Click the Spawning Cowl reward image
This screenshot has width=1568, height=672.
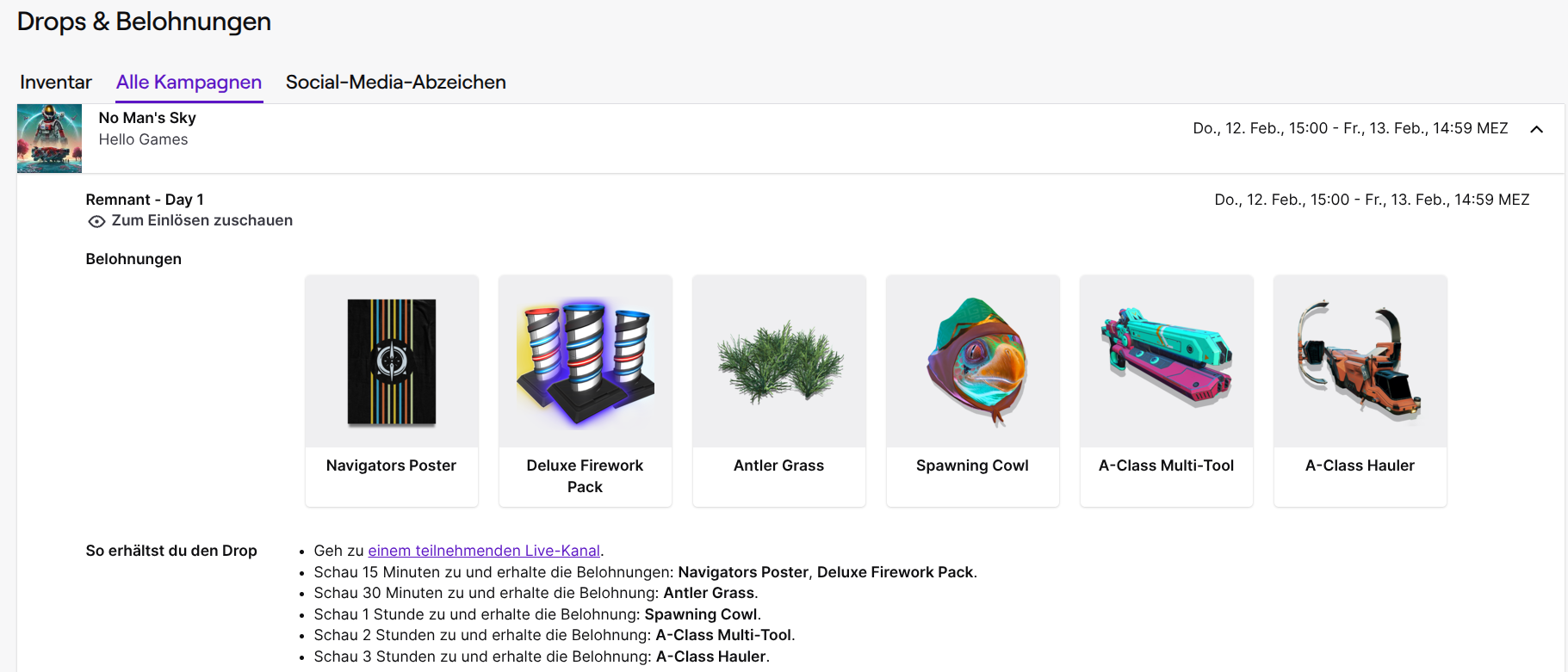click(973, 361)
